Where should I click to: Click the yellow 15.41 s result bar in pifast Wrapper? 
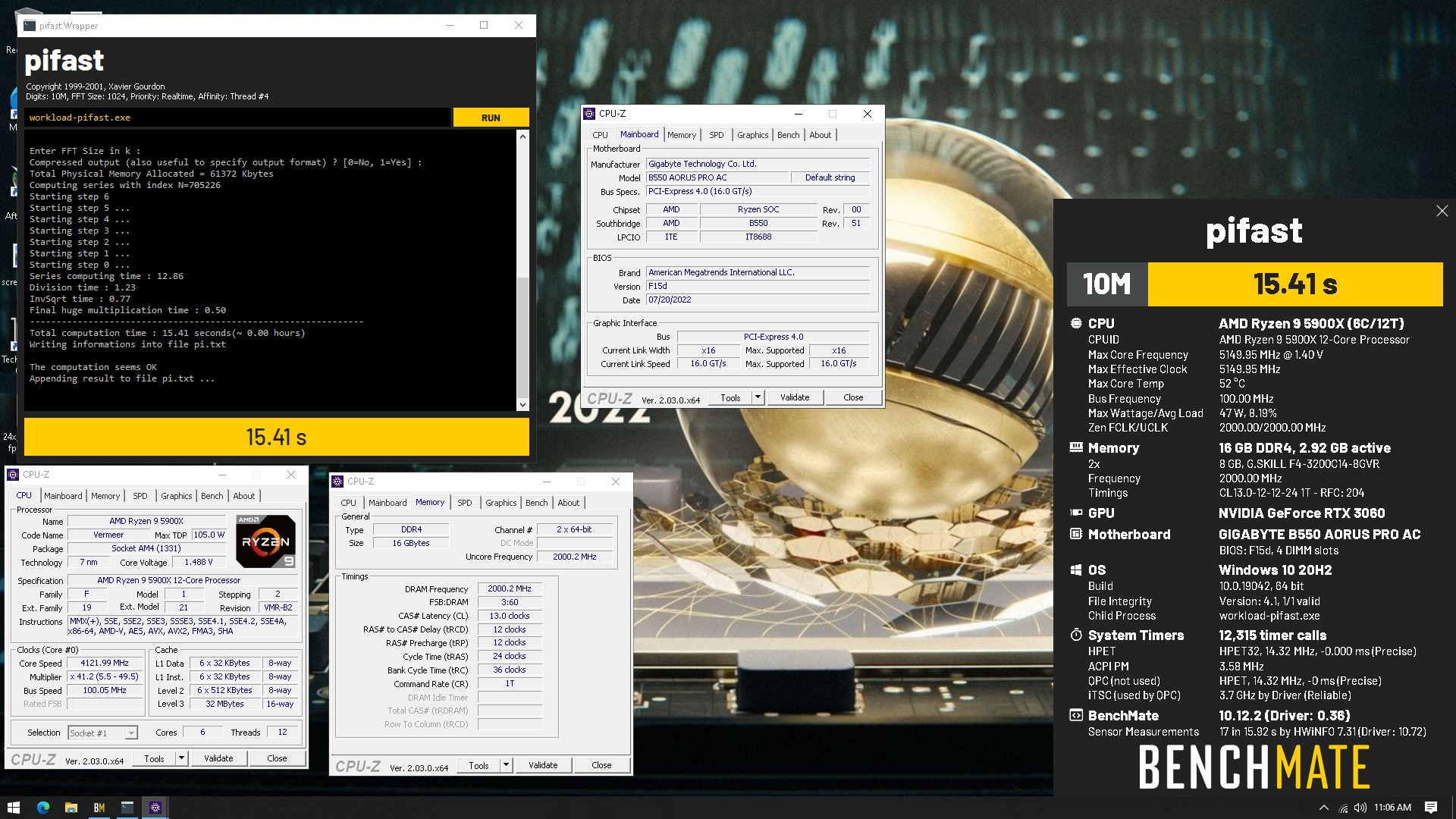click(276, 437)
